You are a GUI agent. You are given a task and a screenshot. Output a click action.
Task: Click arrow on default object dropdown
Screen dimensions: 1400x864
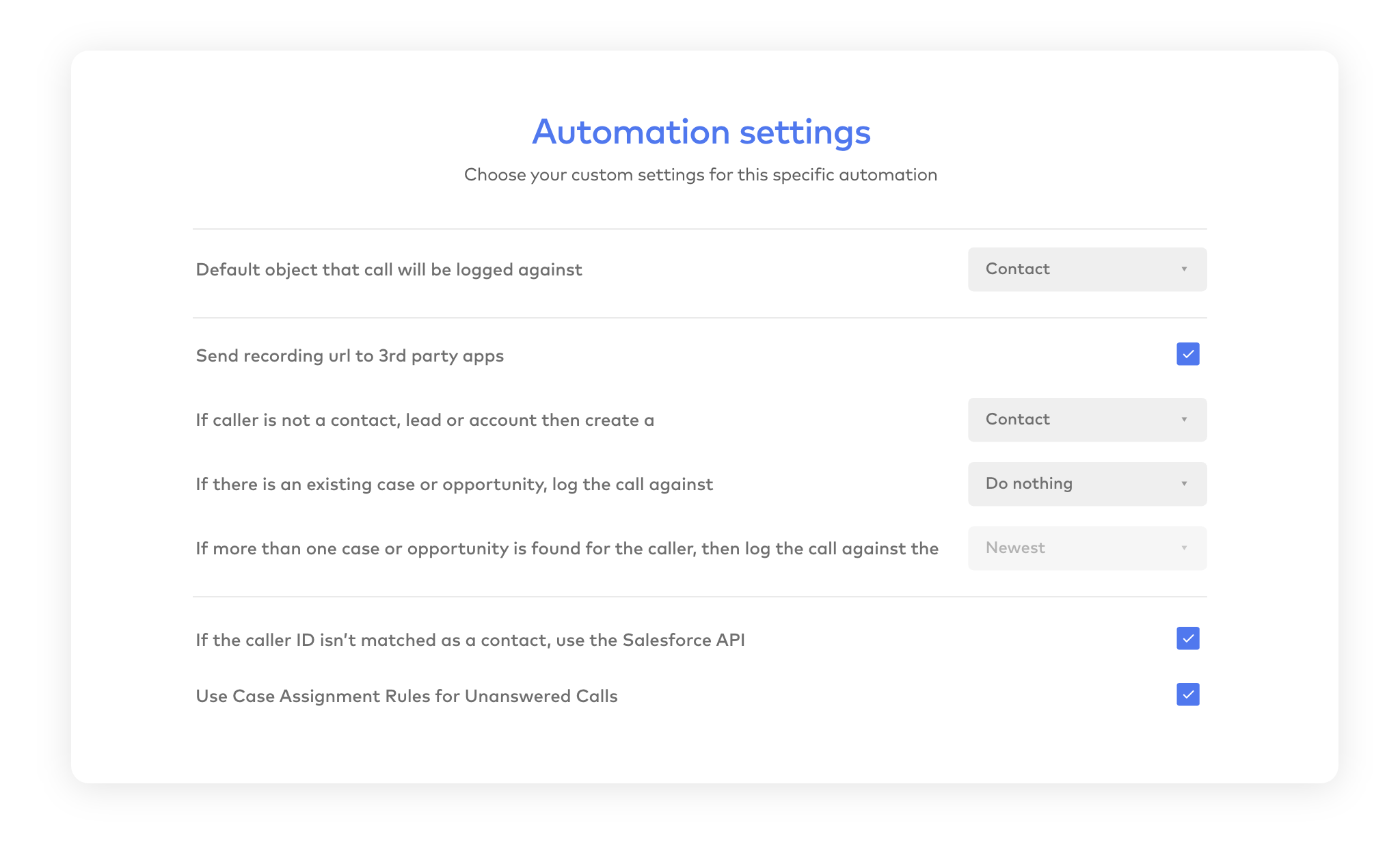(1184, 269)
